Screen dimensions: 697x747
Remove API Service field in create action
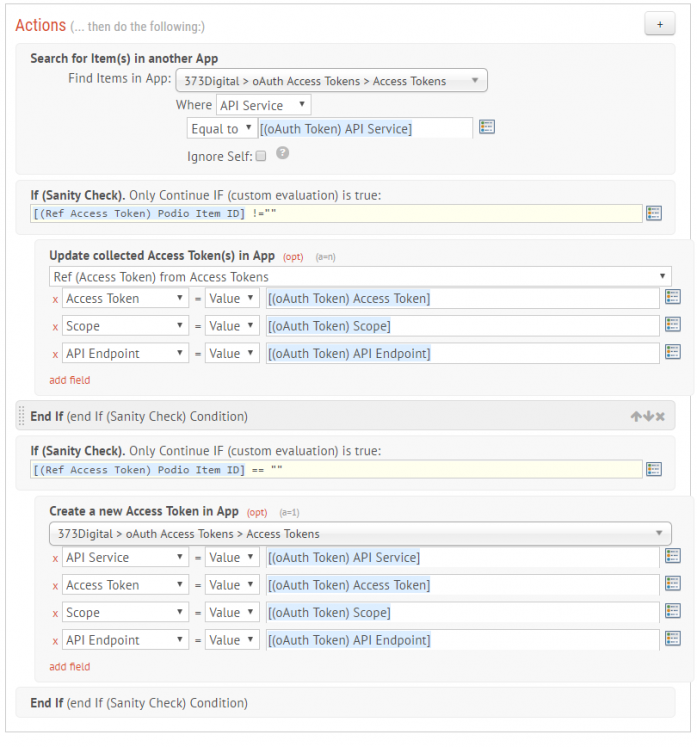coord(55,559)
